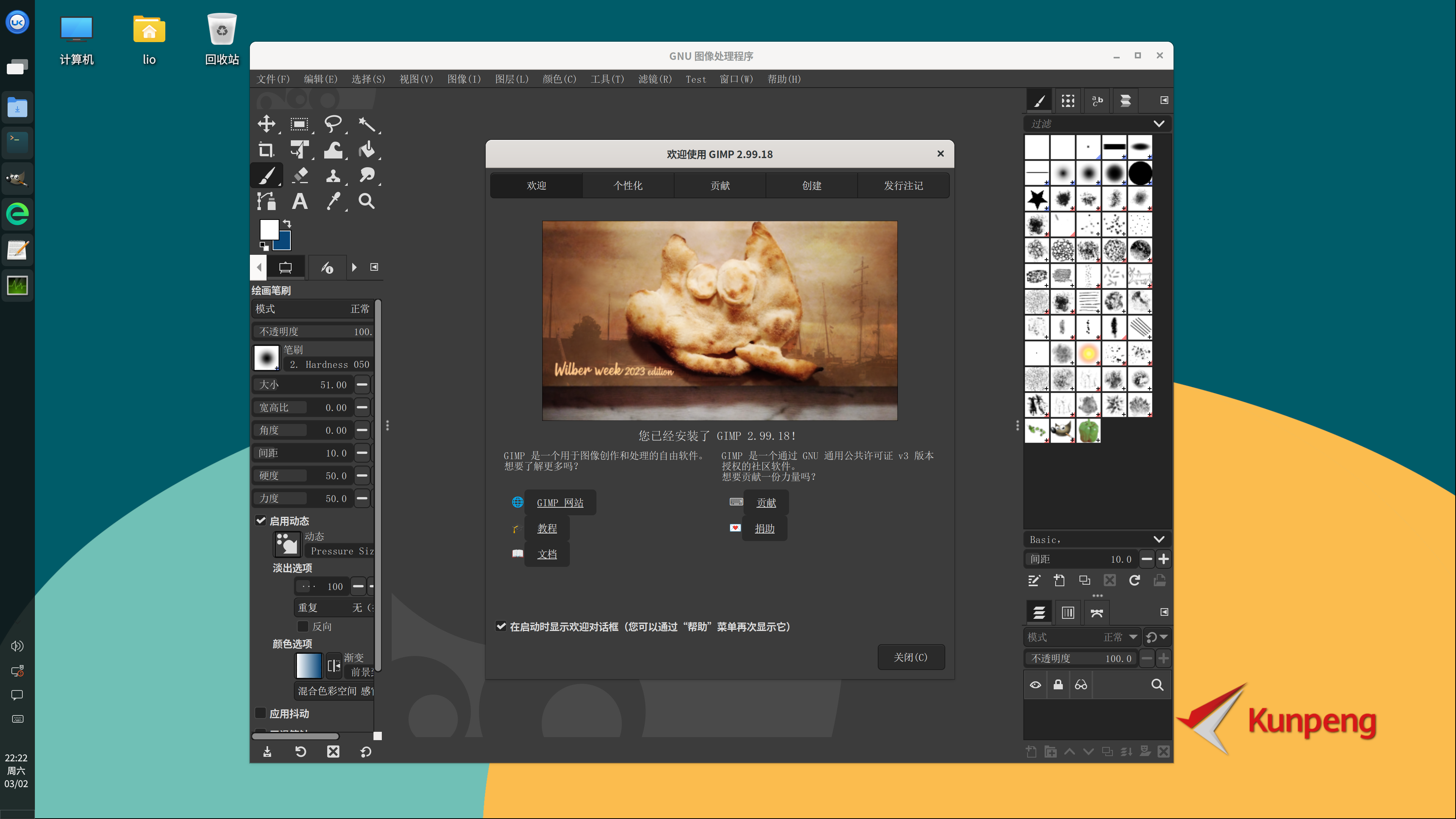This screenshot has height=819, width=1456.
Task: Uncheck show welcome dialog at startup
Action: [x=501, y=626]
